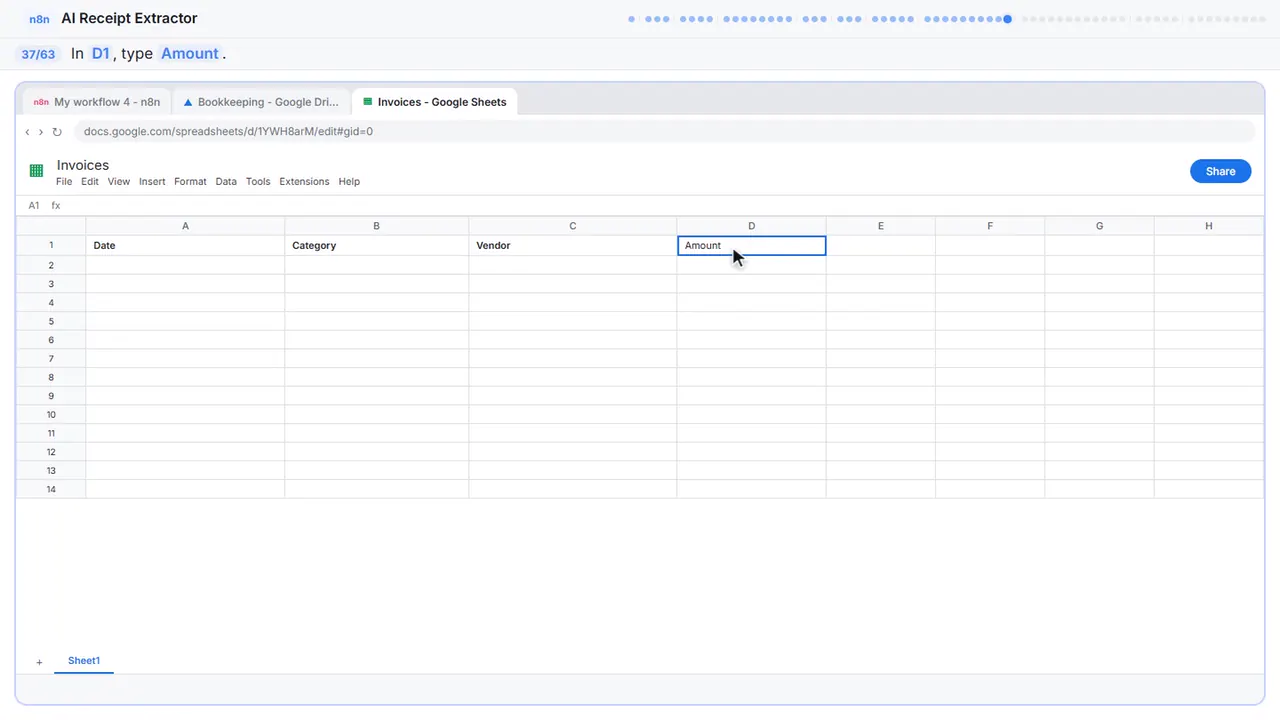Click the 37/63 step counter badge
The width and height of the screenshot is (1280, 720).
click(38, 54)
